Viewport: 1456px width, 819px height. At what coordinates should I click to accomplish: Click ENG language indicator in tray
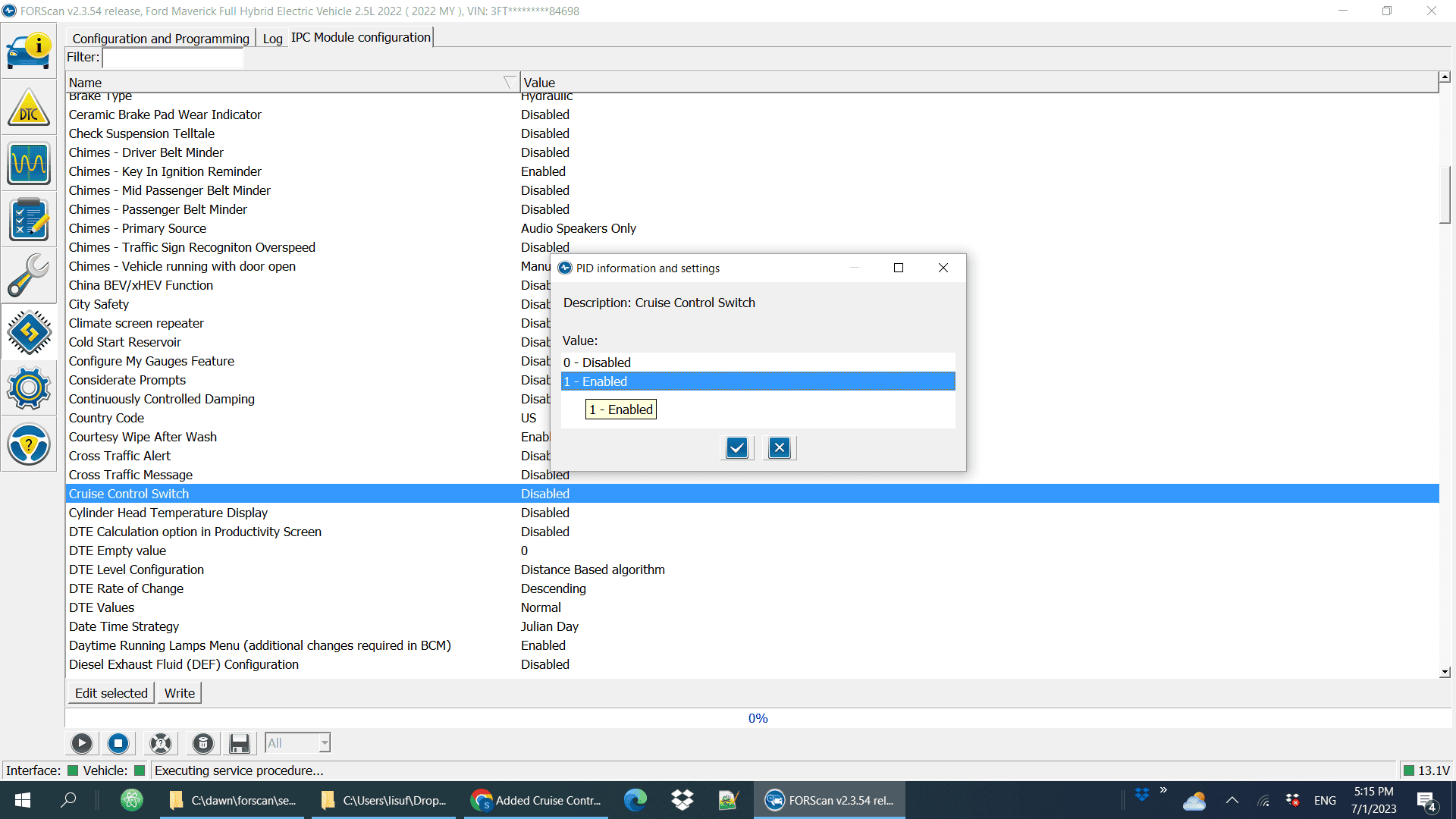[1325, 801]
